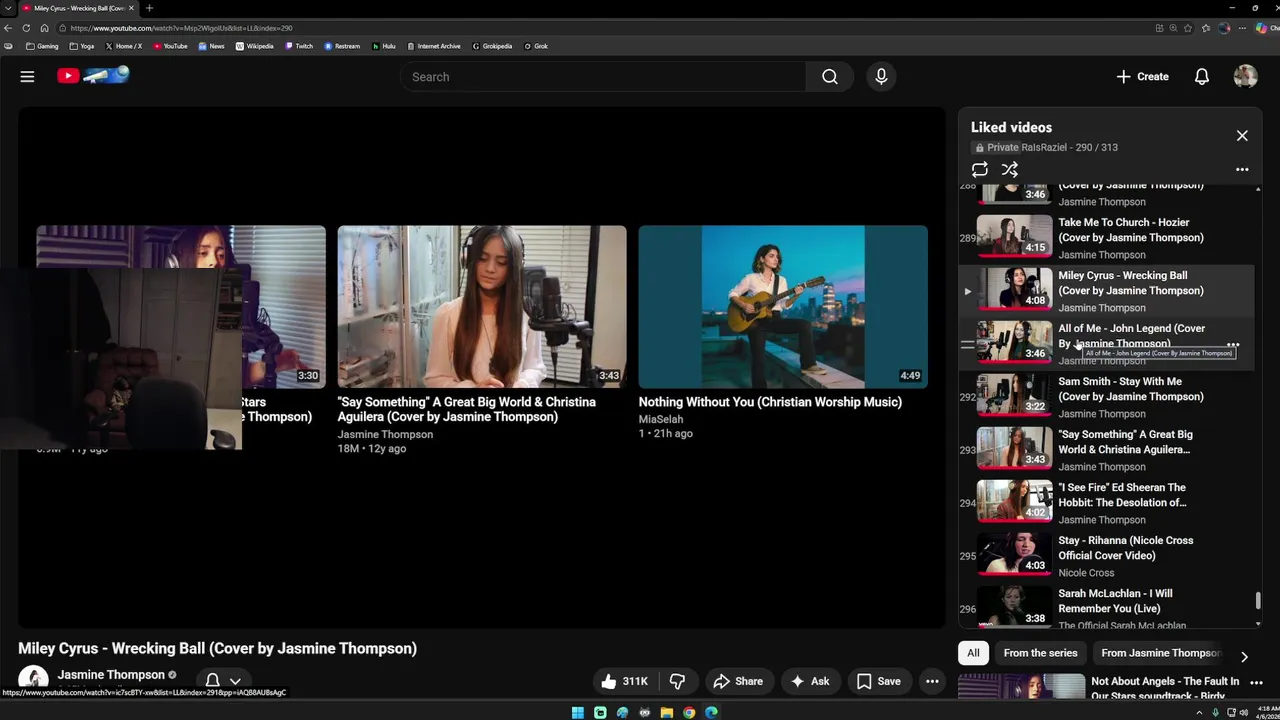Open playlist panel three-dot options
The height and width of the screenshot is (720, 1280).
click(1242, 170)
